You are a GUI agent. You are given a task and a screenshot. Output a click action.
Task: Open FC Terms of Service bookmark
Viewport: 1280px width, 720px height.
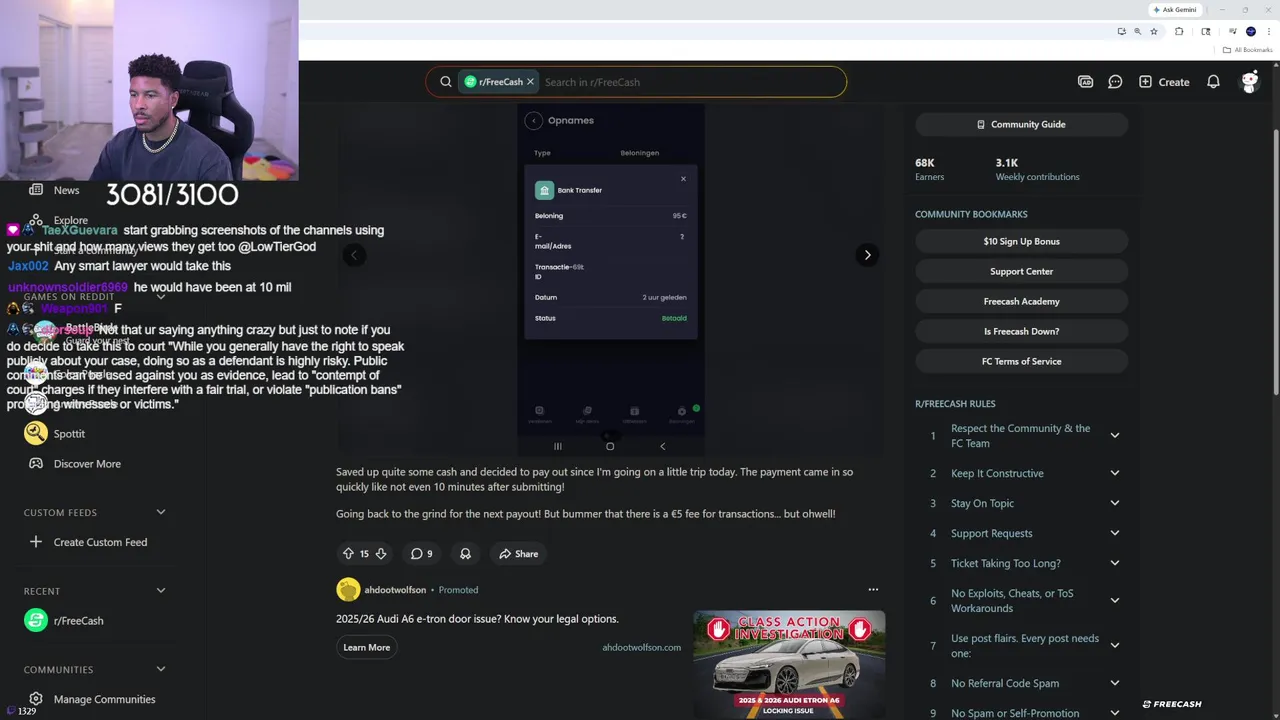tap(1021, 361)
